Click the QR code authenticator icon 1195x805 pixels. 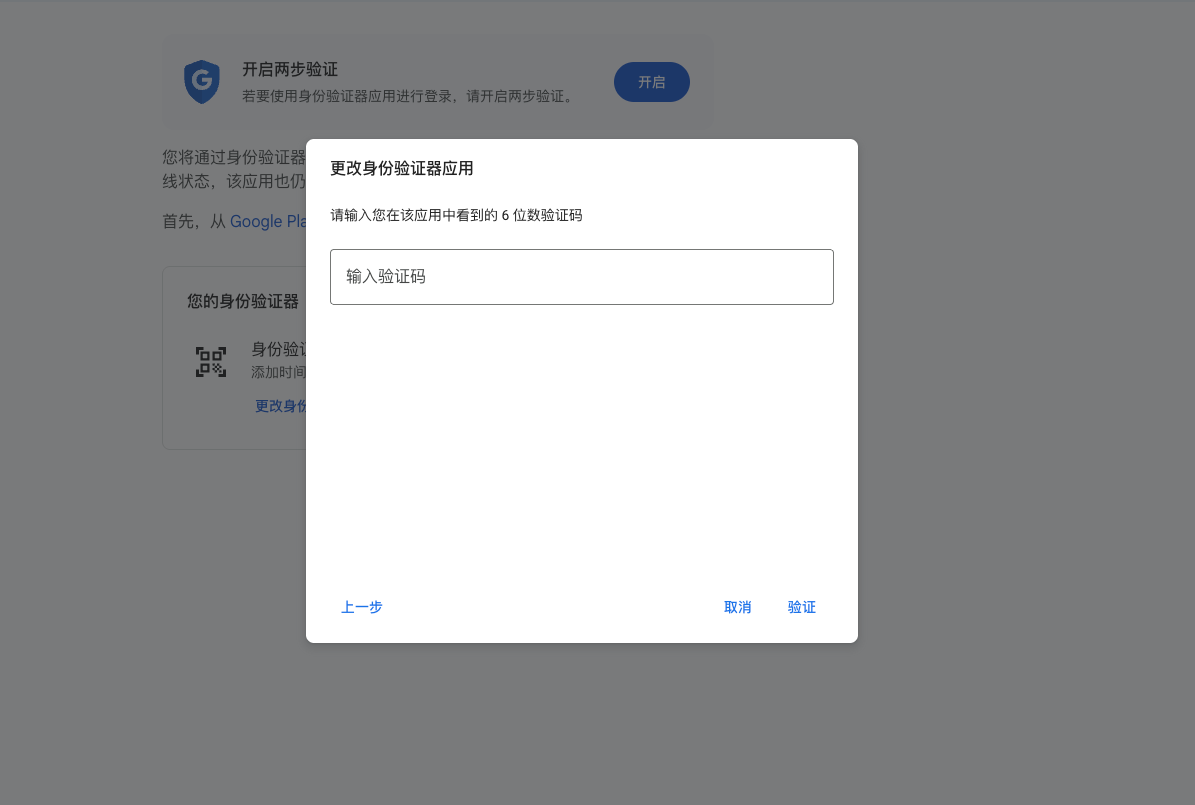click(211, 361)
